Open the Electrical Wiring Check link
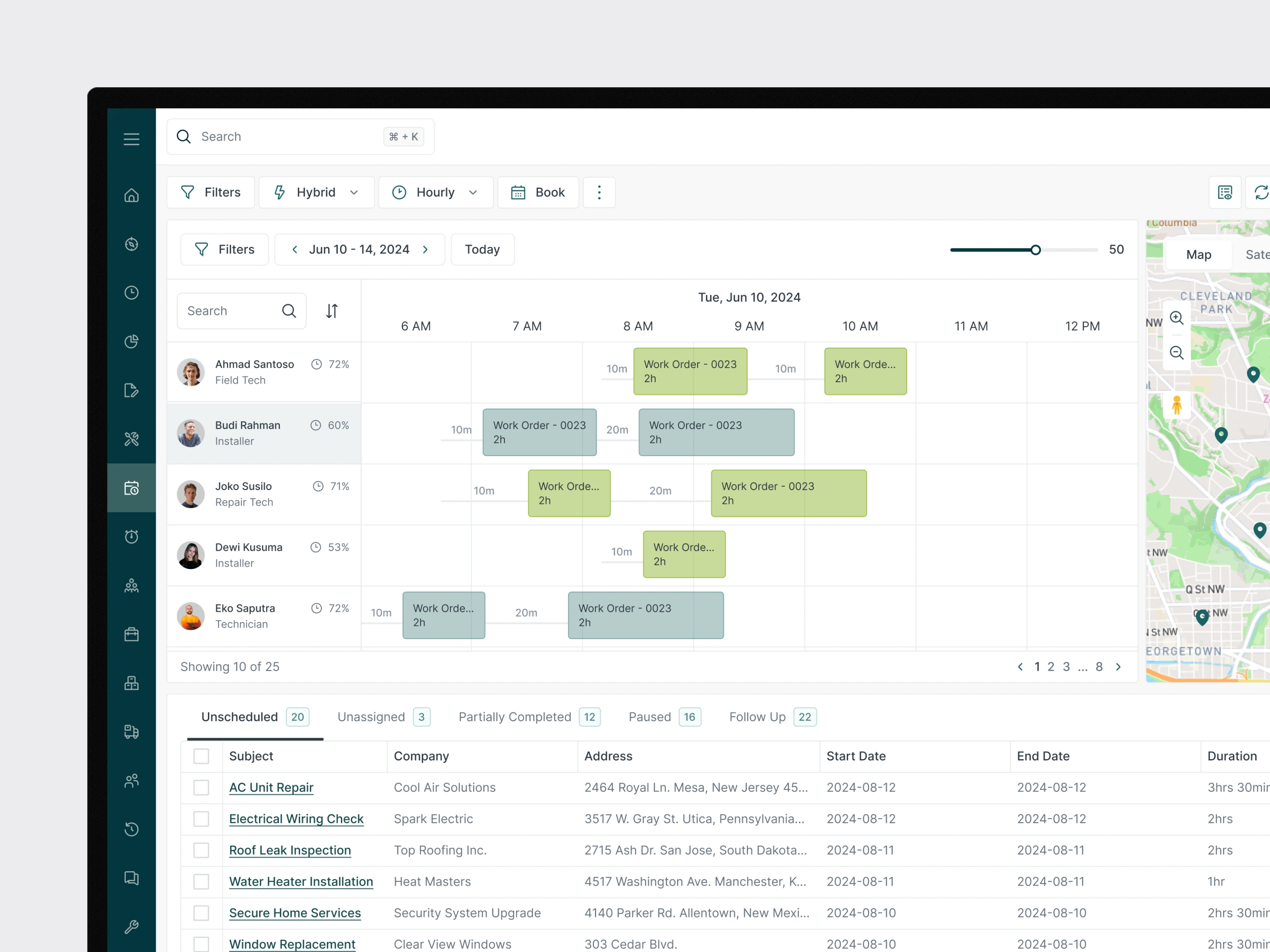This screenshot has width=1270, height=952. (x=296, y=819)
